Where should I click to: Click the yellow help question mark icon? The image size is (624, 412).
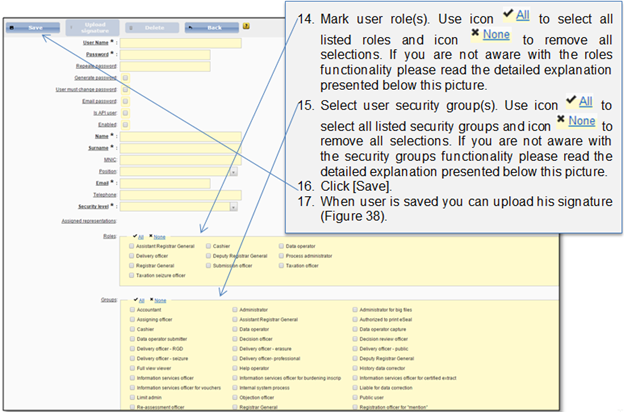tap(246, 27)
